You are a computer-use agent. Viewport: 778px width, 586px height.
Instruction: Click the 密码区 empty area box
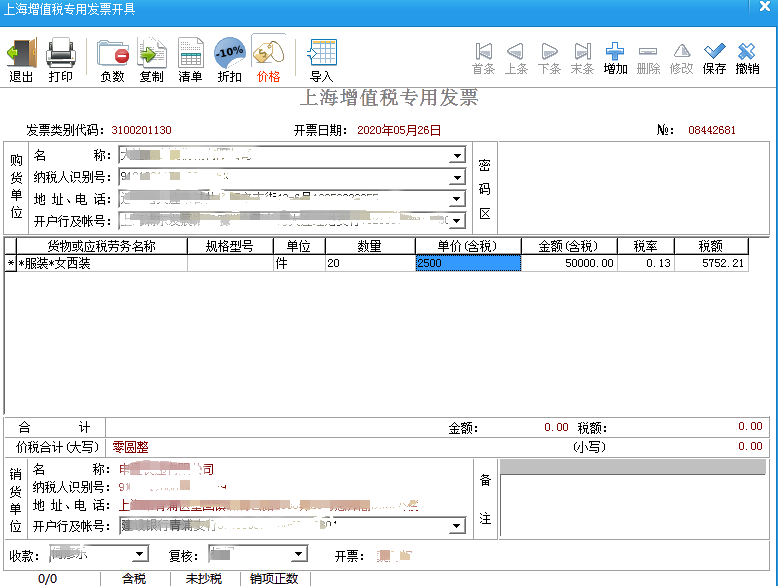click(x=634, y=188)
